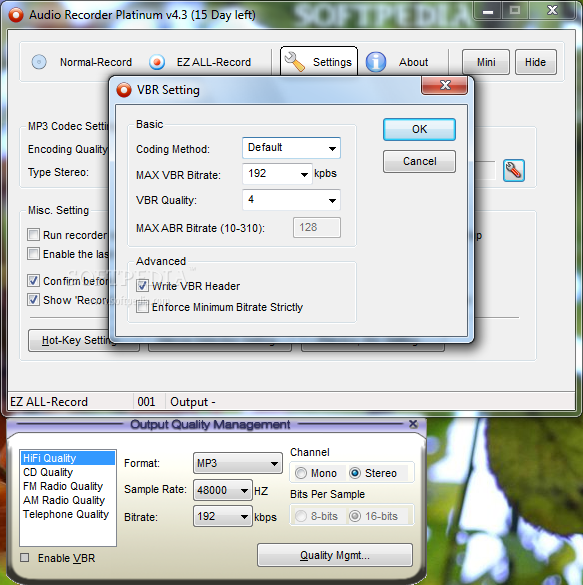Image resolution: width=583 pixels, height=585 pixels.
Task: Click the Settings wrench icon
Action: [x=295, y=62]
